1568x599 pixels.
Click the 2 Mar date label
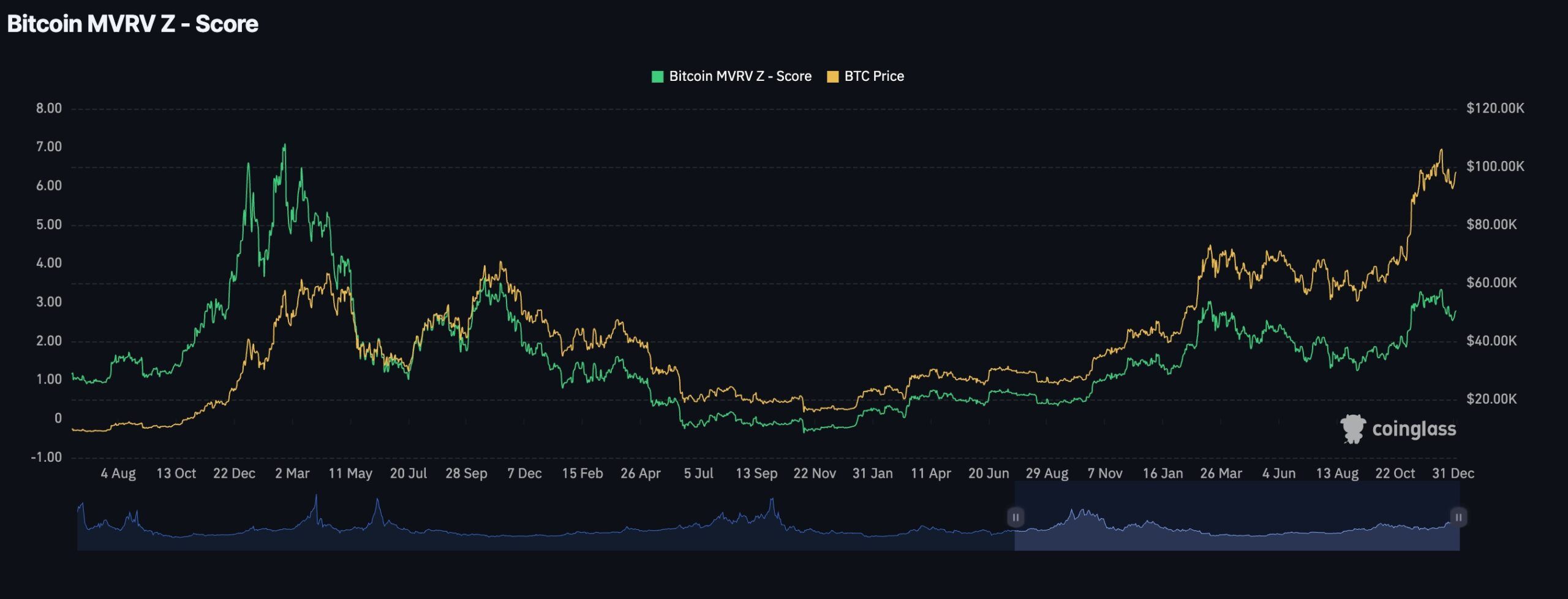(x=292, y=473)
